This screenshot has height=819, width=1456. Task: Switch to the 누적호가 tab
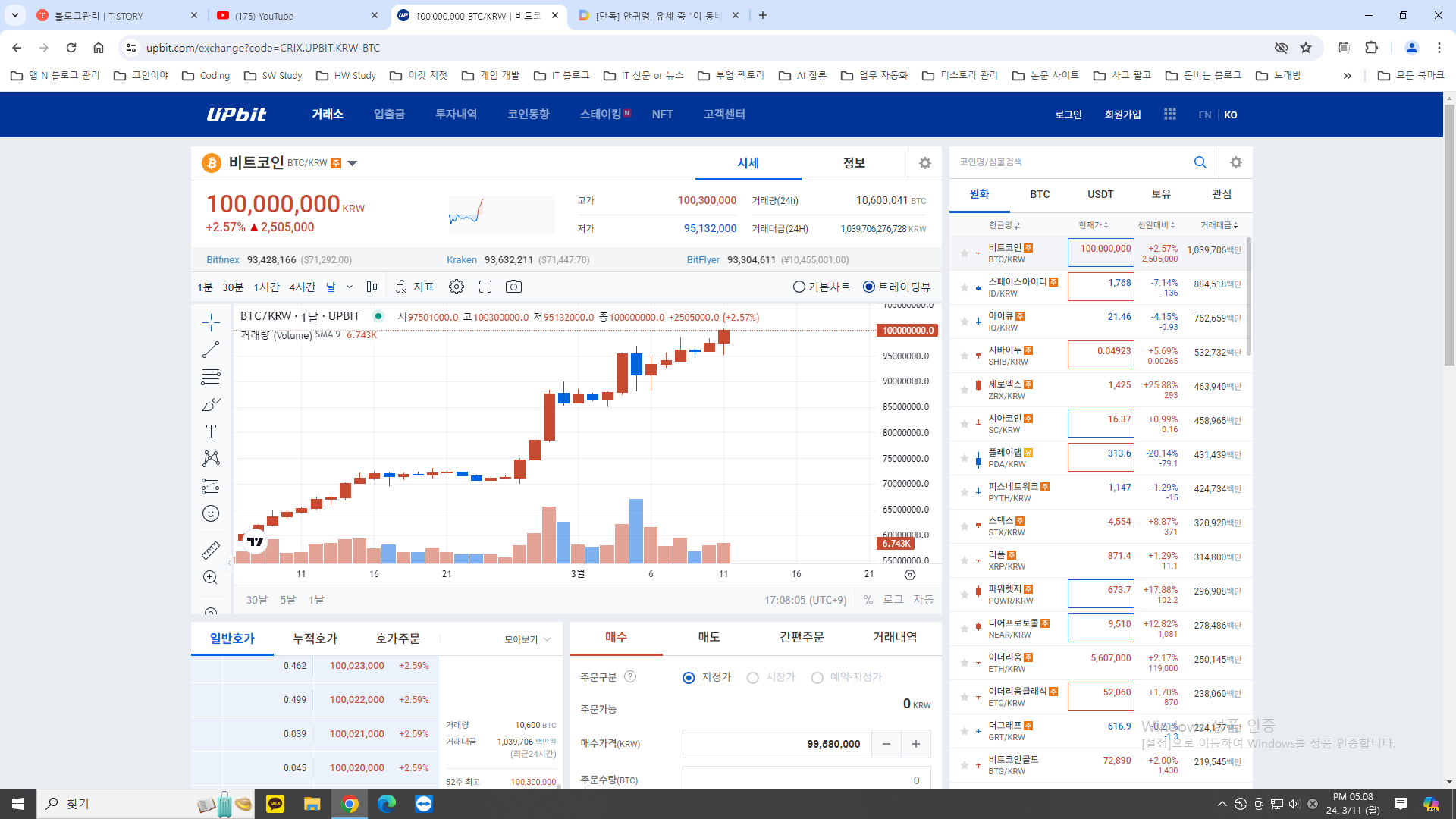[x=315, y=639]
